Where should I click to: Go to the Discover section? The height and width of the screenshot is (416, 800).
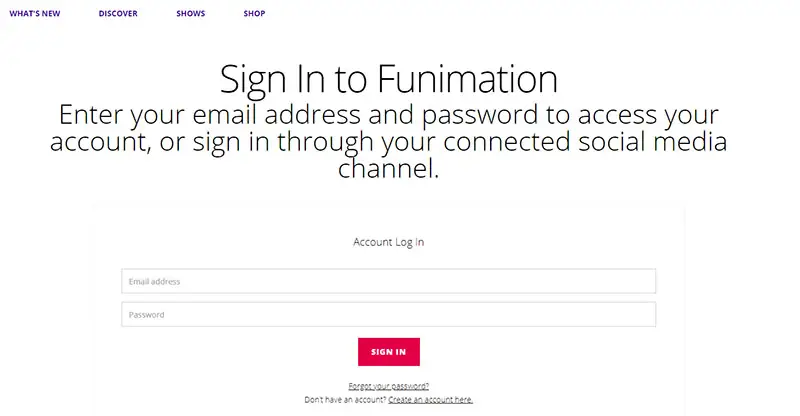click(x=118, y=13)
